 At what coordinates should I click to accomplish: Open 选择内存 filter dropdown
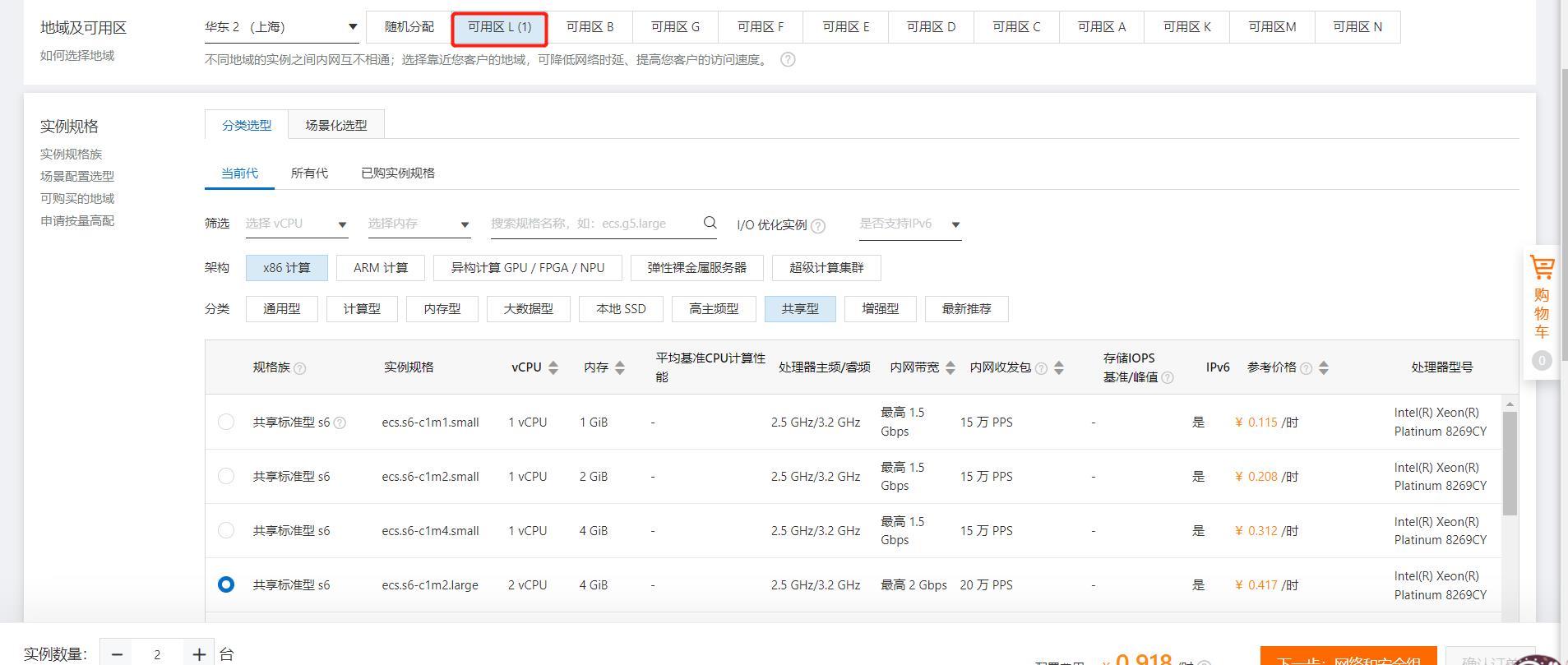coord(419,224)
